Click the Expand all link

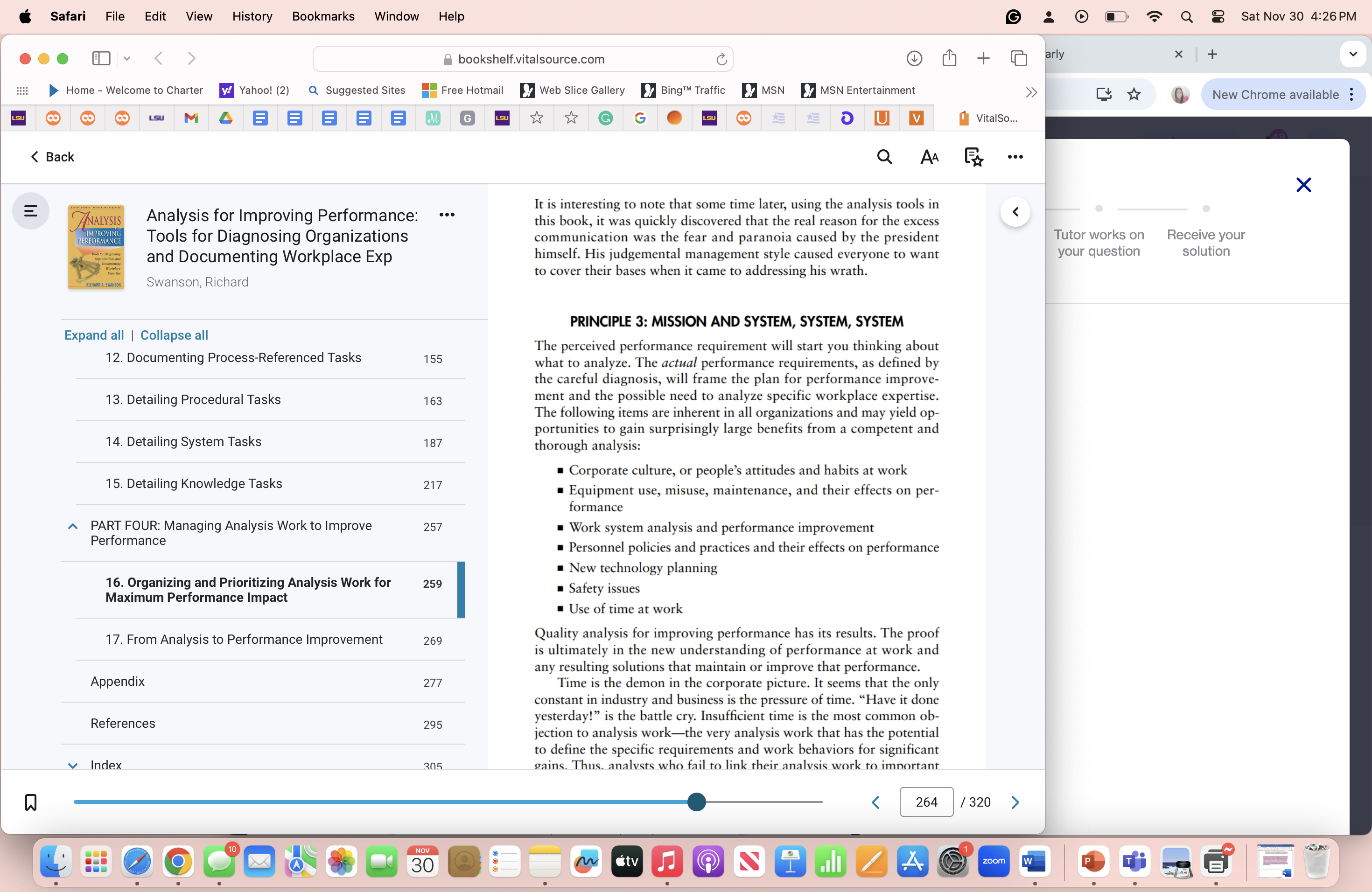93,335
